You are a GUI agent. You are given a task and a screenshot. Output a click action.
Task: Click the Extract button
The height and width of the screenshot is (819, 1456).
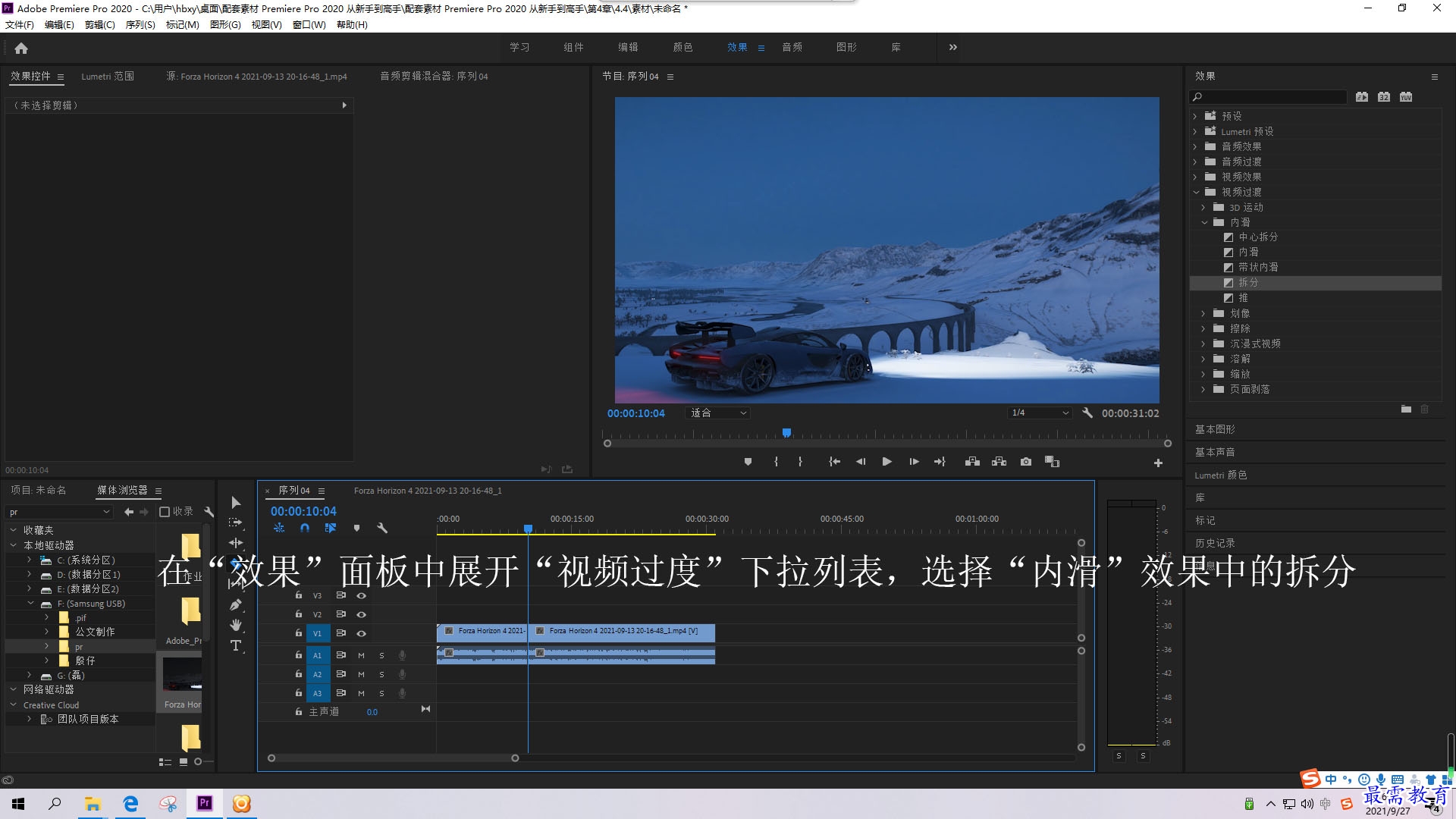999,462
